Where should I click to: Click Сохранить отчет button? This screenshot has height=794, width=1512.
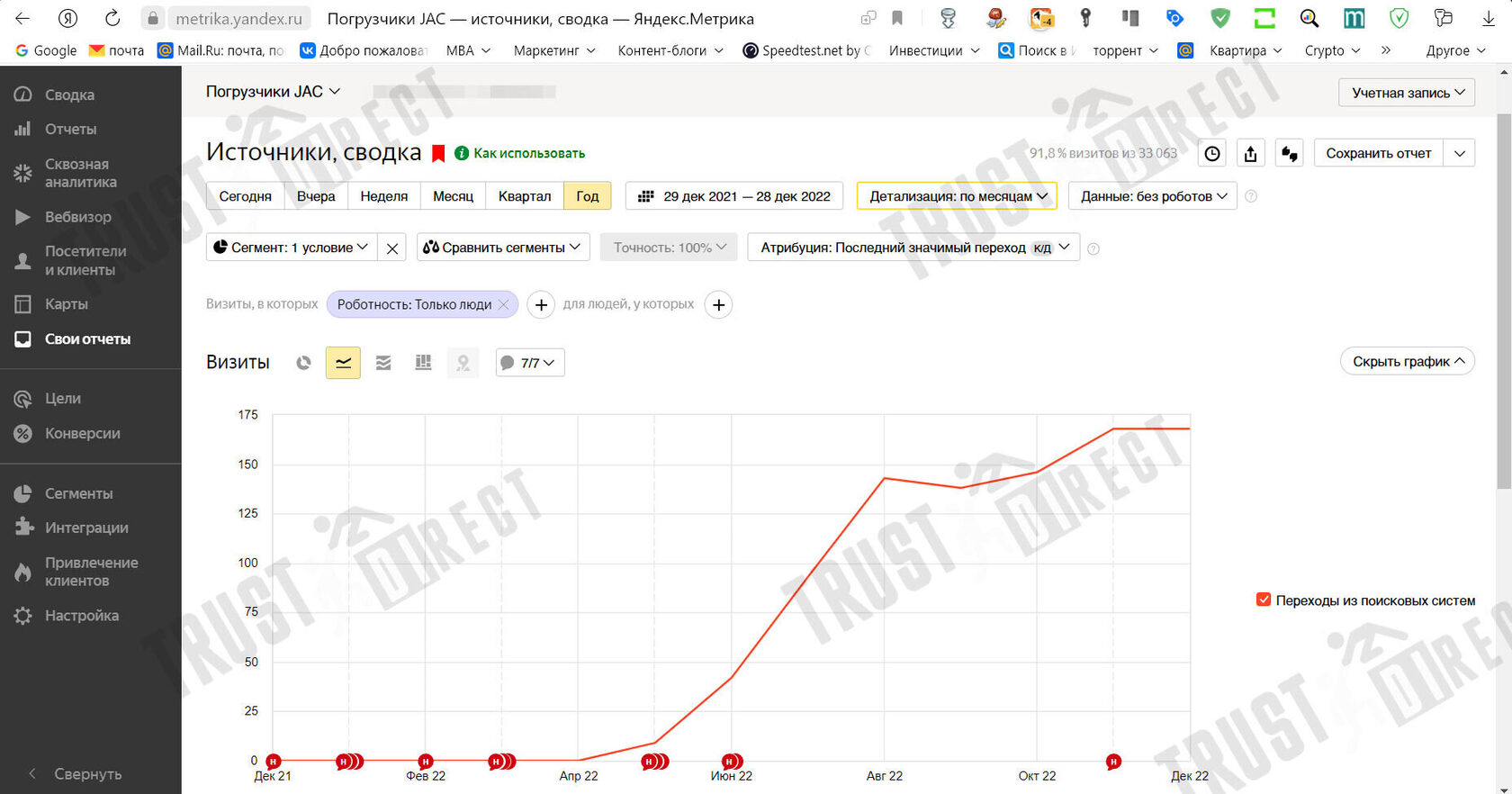tap(1379, 153)
